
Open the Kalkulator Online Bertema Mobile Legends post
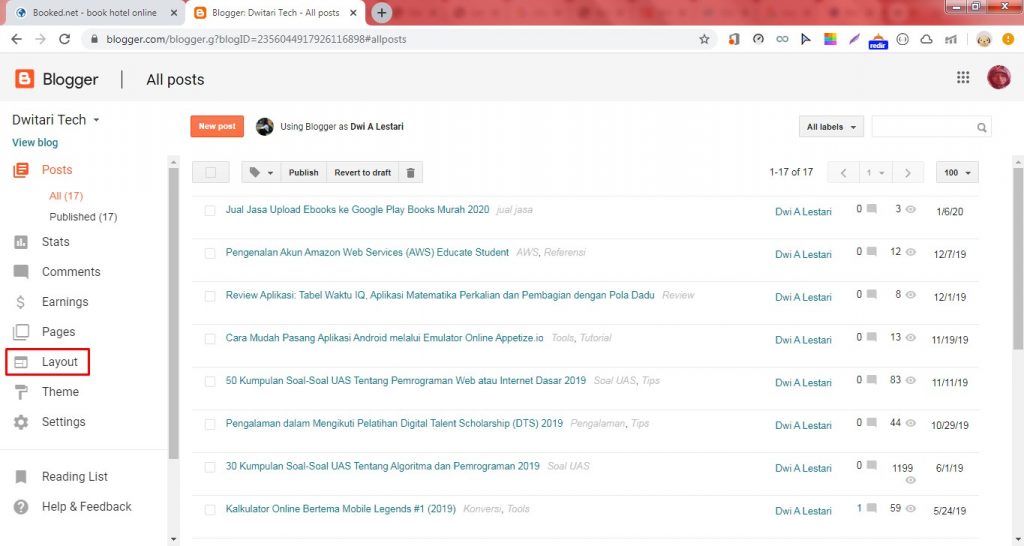(x=341, y=508)
